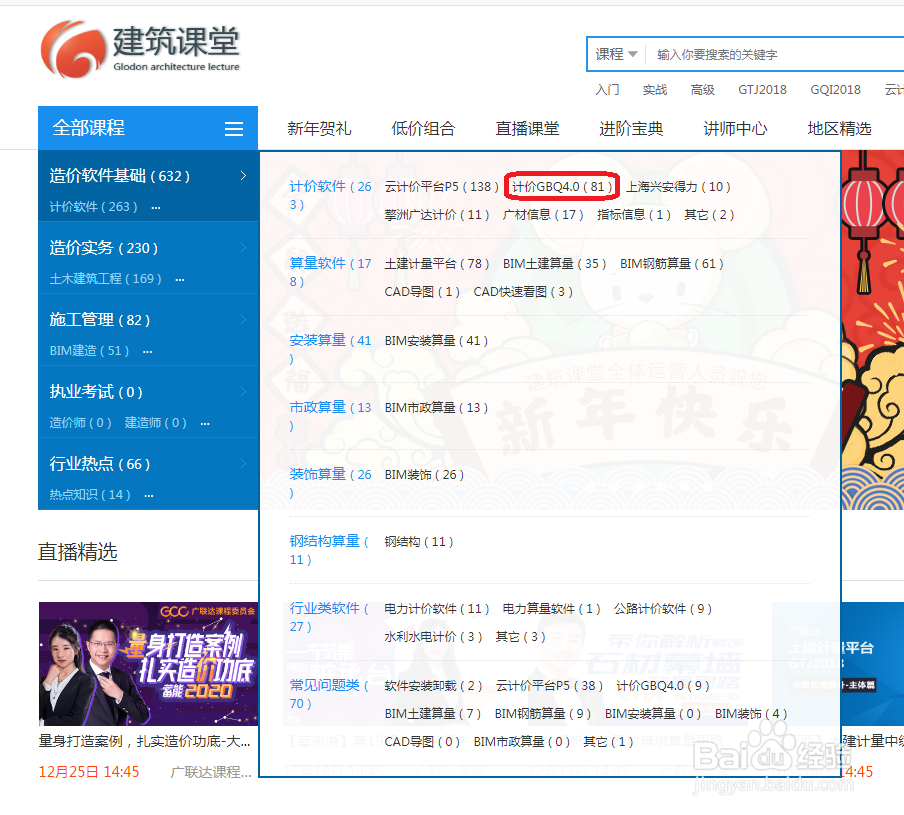Expand 施工管理 (82) category arrow
The width and height of the screenshot is (904, 815).
tap(243, 319)
